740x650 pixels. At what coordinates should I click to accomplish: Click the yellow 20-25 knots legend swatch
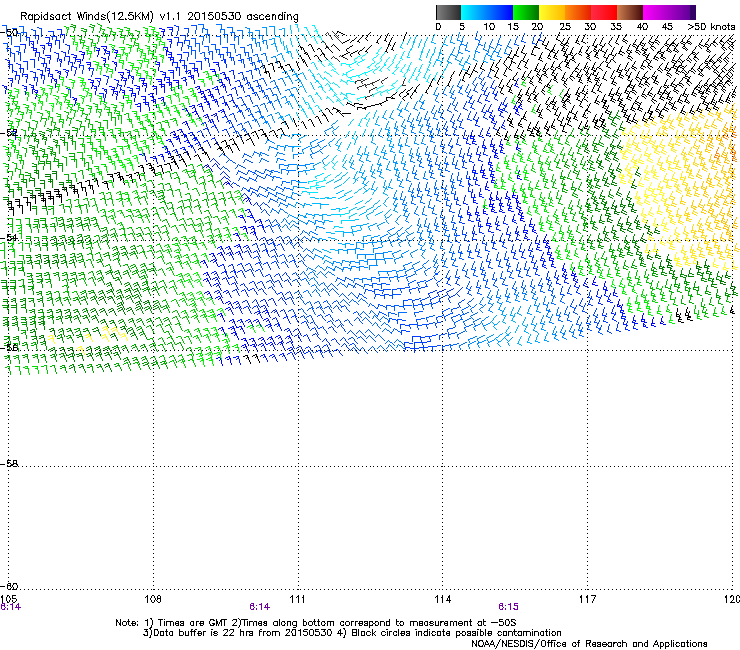pyautogui.click(x=552, y=12)
